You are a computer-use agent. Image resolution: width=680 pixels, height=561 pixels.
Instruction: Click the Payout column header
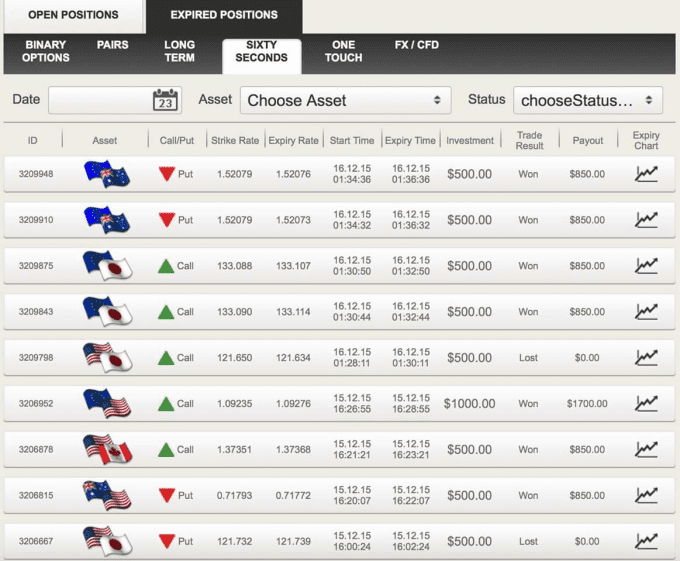click(588, 140)
